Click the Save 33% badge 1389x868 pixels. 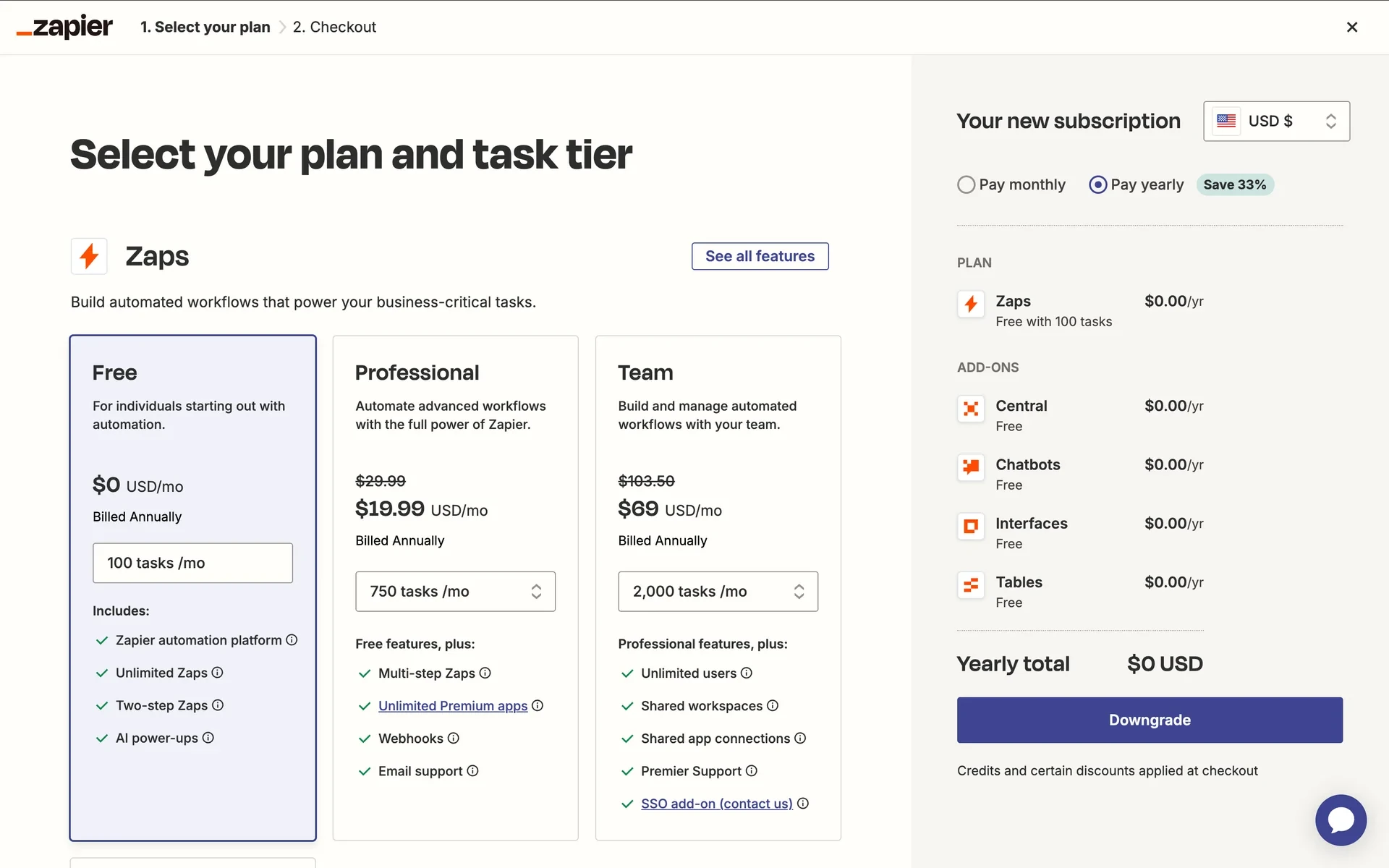point(1235,184)
